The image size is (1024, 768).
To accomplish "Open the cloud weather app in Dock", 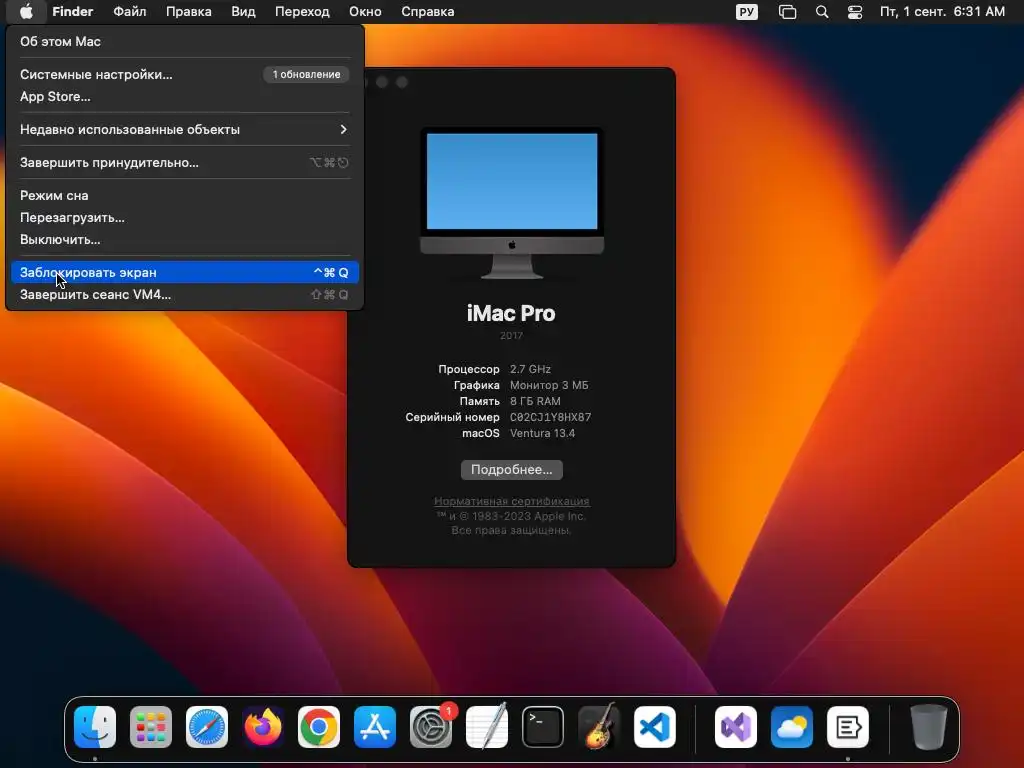I will (x=792, y=726).
